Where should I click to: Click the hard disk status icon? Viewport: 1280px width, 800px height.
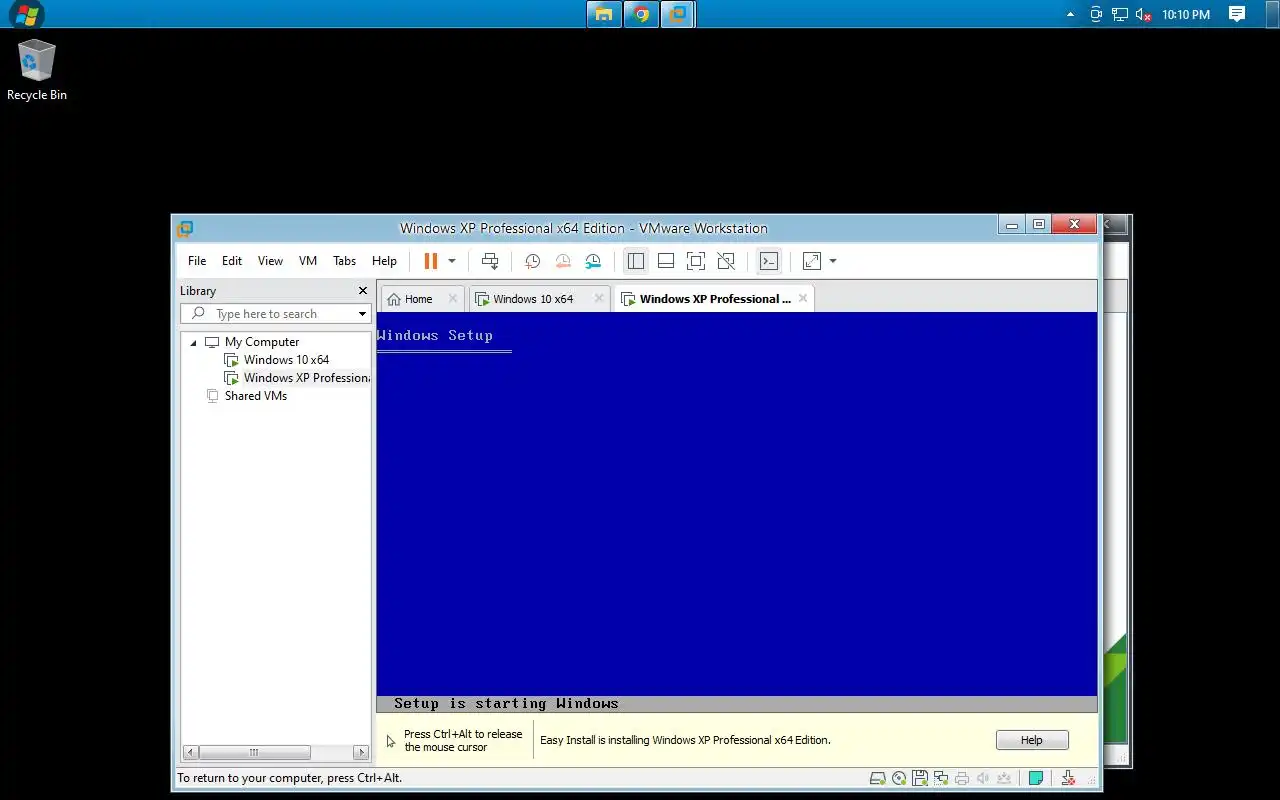pos(878,778)
